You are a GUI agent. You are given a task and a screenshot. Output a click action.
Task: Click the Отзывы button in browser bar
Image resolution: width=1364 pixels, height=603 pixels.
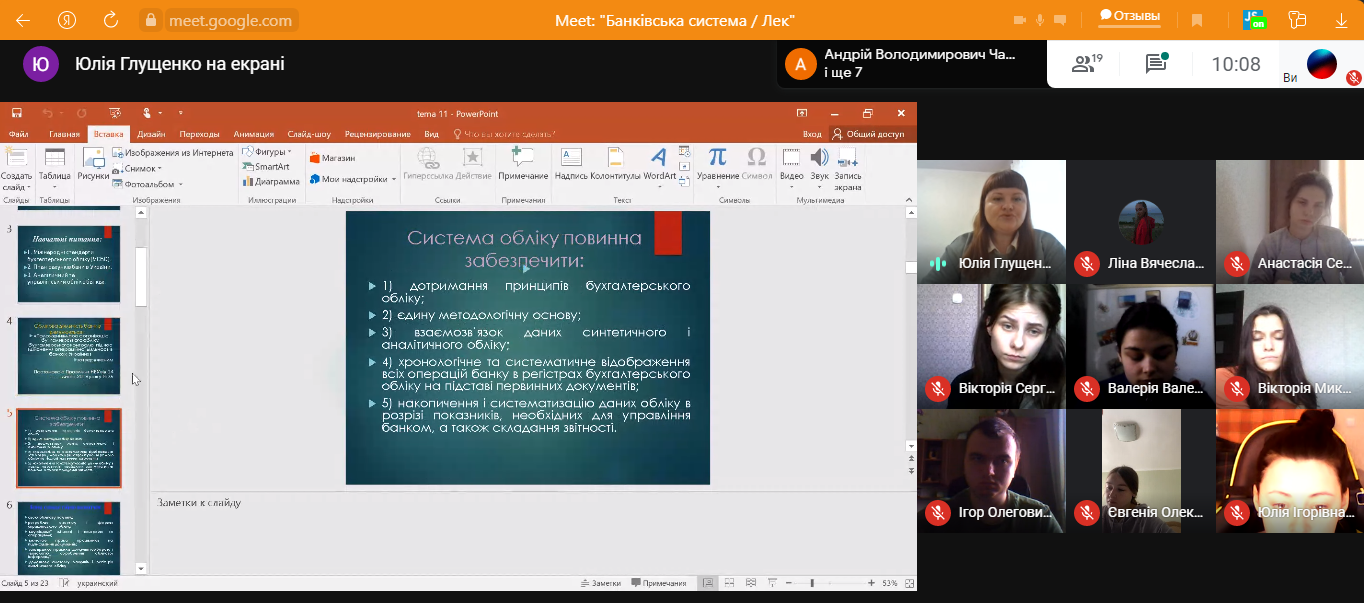click(x=1130, y=16)
